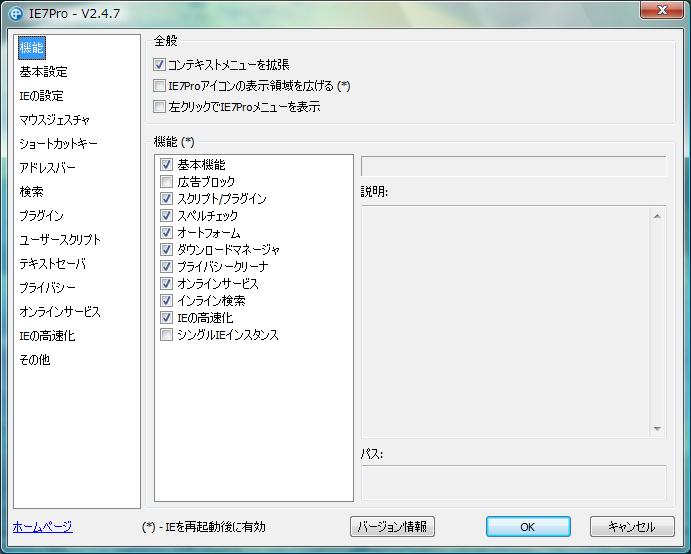This screenshot has width=691, height=554.
Task: Click the キャンセル button
Action: (632, 527)
